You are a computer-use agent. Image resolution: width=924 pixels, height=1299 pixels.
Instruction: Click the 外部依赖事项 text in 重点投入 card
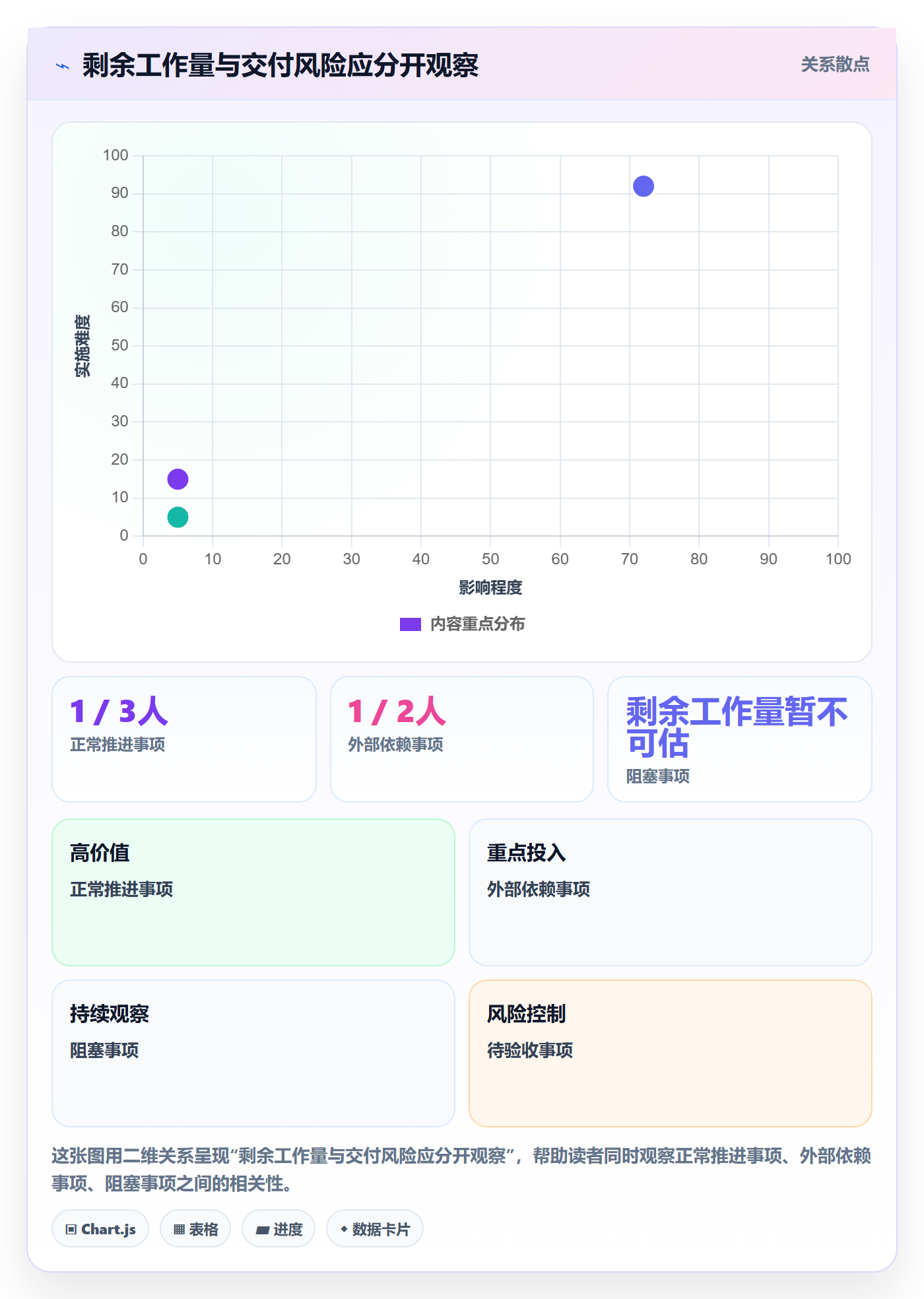(539, 889)
